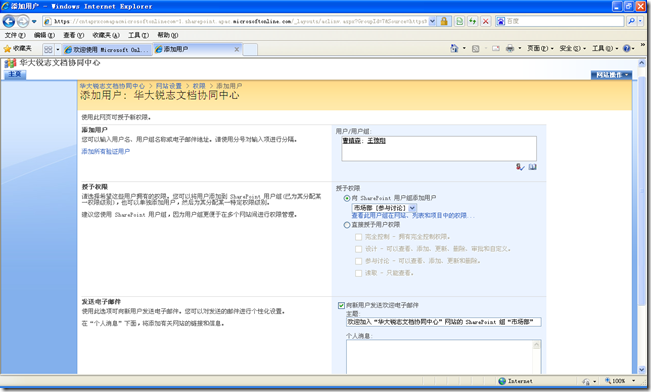Check the 设计 permission checkbox
The width and height of the screenshot is (651, 392).
click(x=358, y=249)
